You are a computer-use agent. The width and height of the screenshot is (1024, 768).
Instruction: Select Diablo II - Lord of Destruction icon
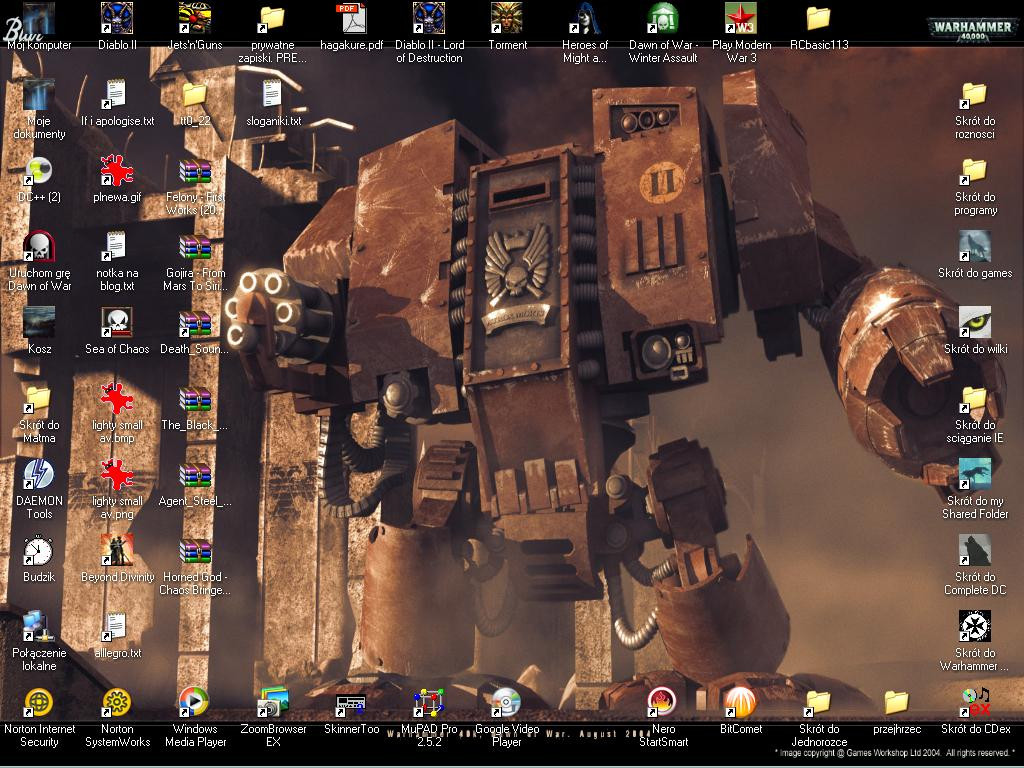coord(429,18)
